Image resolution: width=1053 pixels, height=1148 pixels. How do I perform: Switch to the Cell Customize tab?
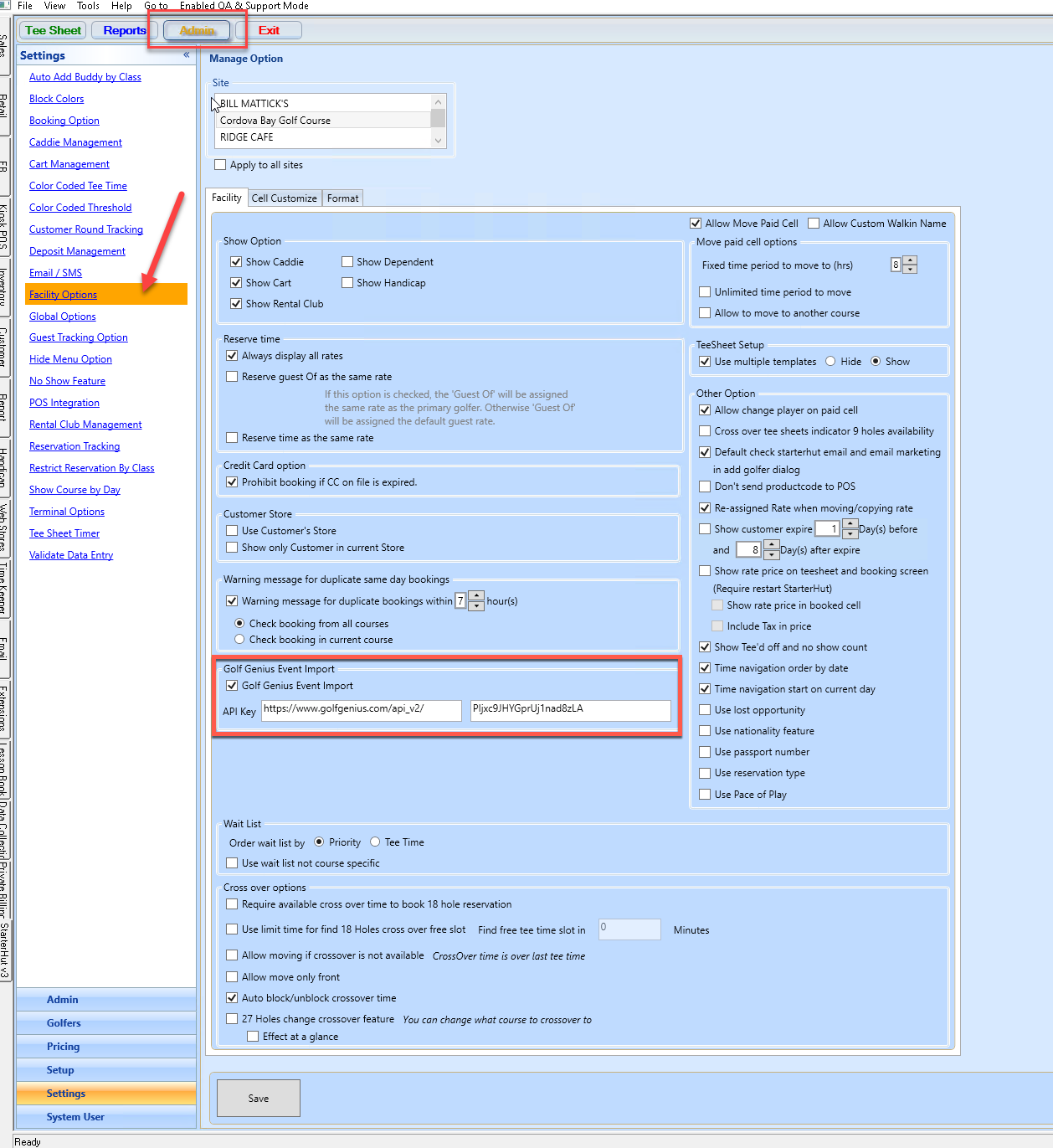284,198
